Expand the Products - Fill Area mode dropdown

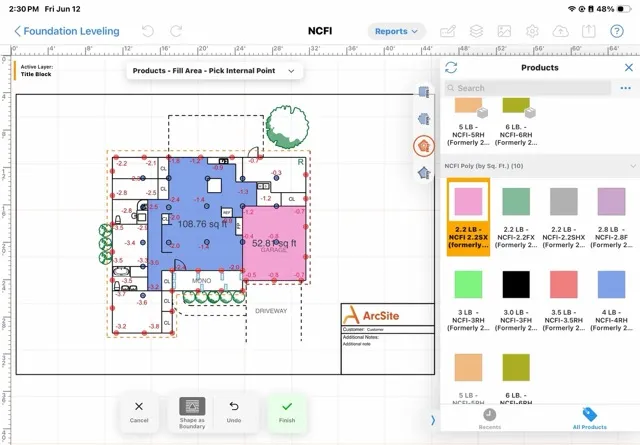[214, 71]
